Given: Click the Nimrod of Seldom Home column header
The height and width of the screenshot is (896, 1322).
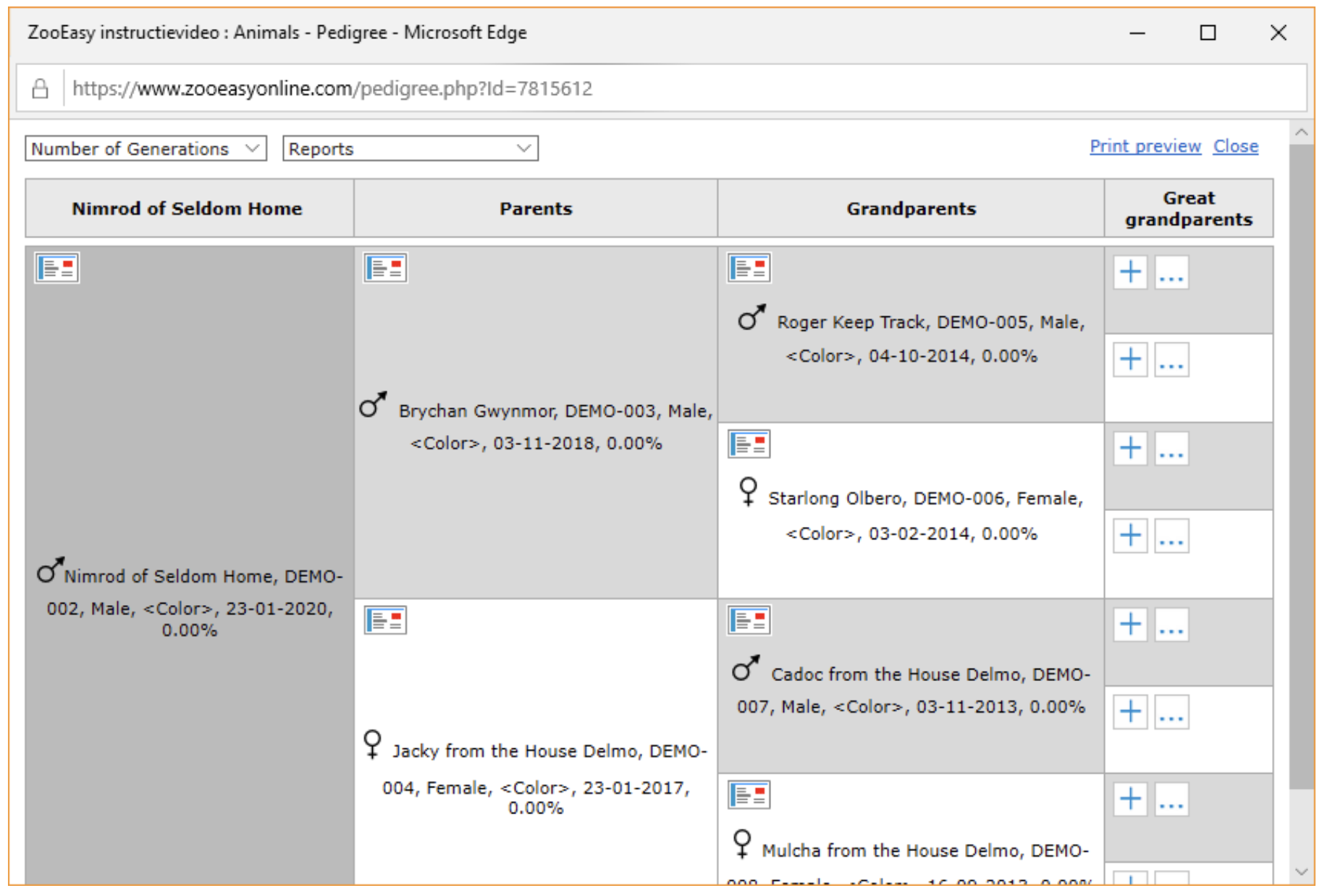Looking at the screenshot, I should click(x=190, y=208).
